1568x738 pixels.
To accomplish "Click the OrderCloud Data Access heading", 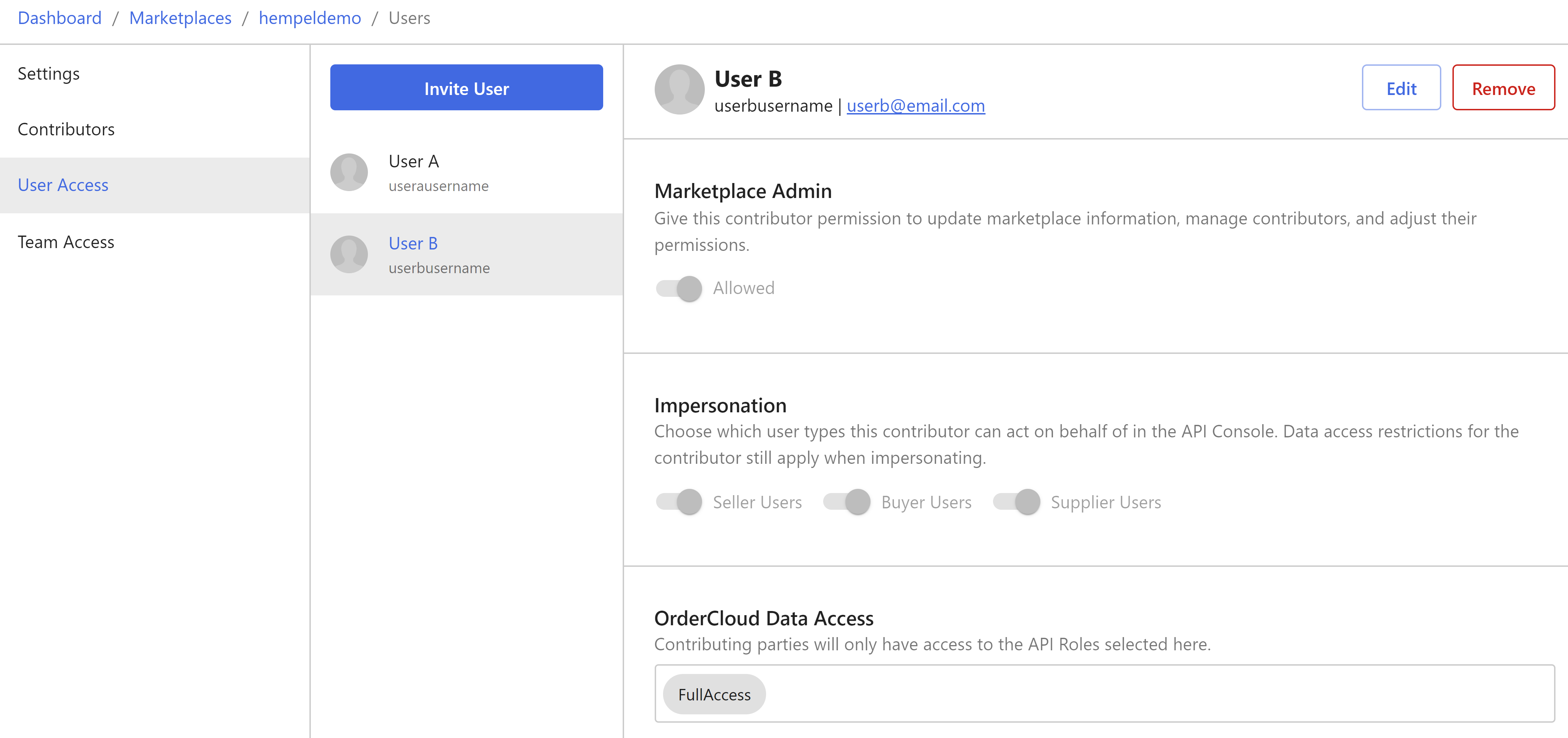I will (763, 618).
